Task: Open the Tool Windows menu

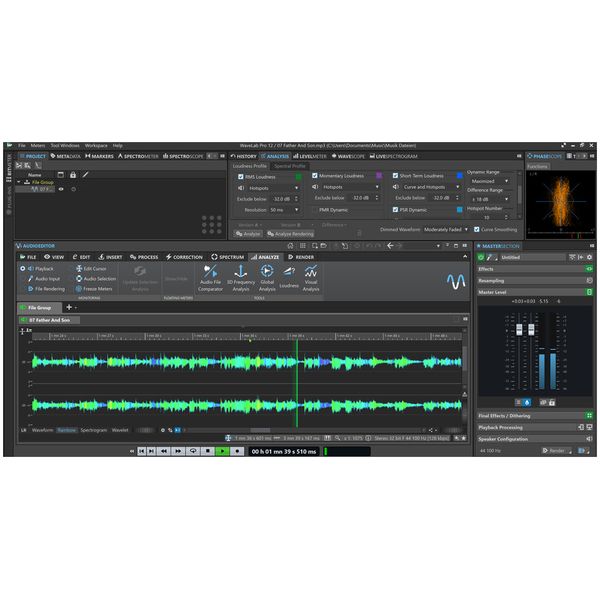Action: pyautogui.click(x=65, y=145)
